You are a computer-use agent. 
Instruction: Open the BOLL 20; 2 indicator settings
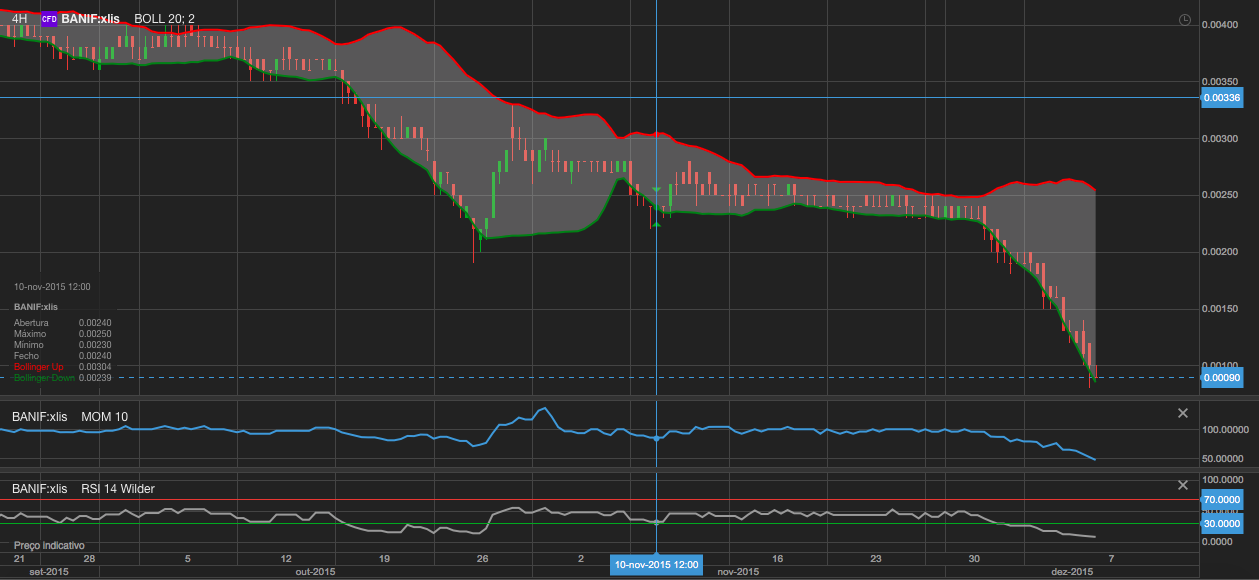click(165, 19)
